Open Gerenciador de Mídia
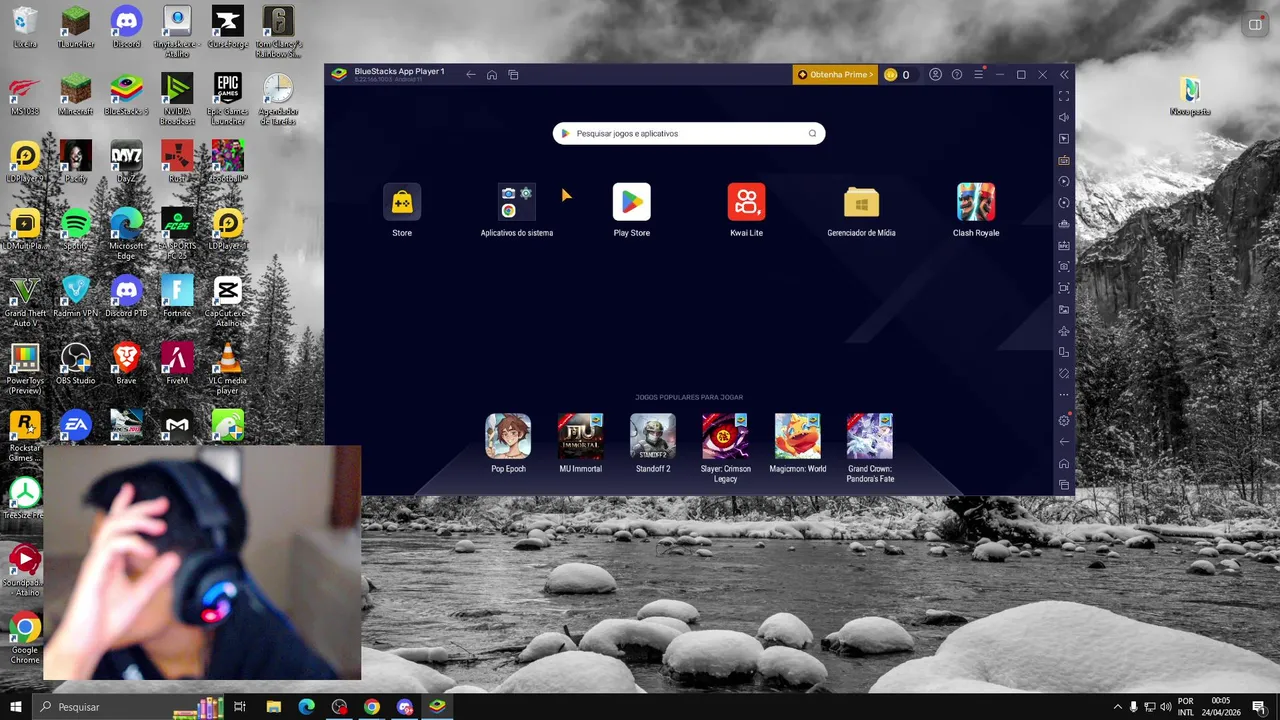The height and width of the screenshot is (720, 1280). tap(861, 203)
